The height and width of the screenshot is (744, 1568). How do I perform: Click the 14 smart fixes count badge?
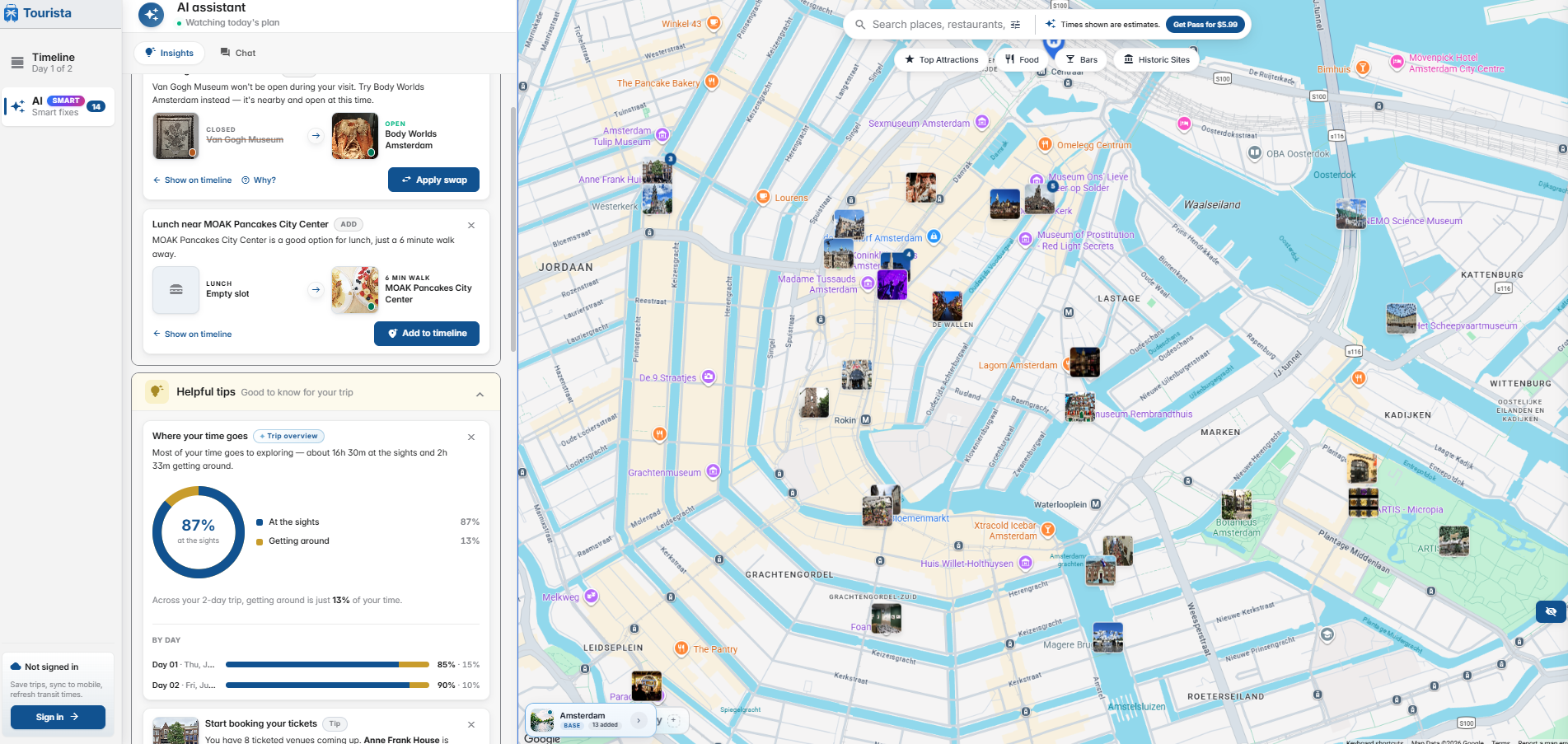(96, 106)
